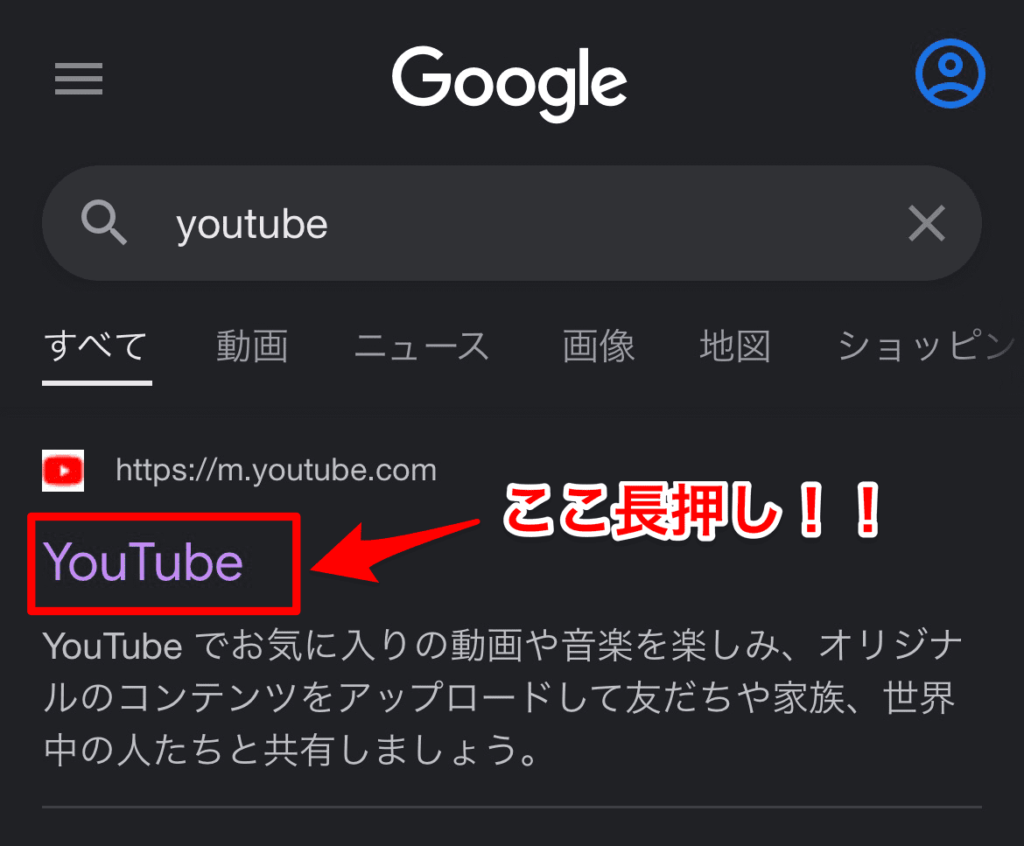Tap the magnifying glass search icon
Screen dimensions: 1024x846
point(103,223)
